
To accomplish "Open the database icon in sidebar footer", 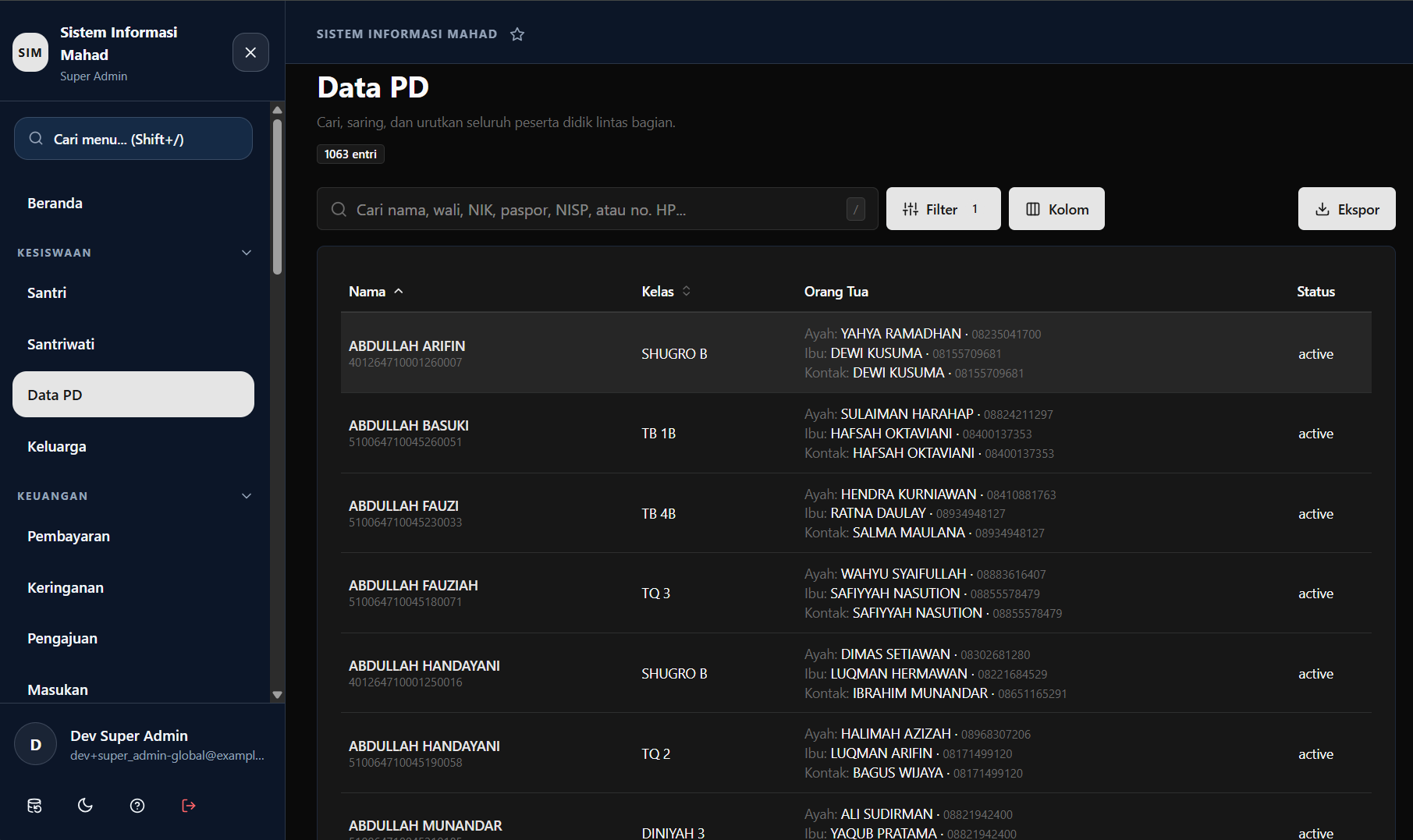I will click(x=34, y=806).
